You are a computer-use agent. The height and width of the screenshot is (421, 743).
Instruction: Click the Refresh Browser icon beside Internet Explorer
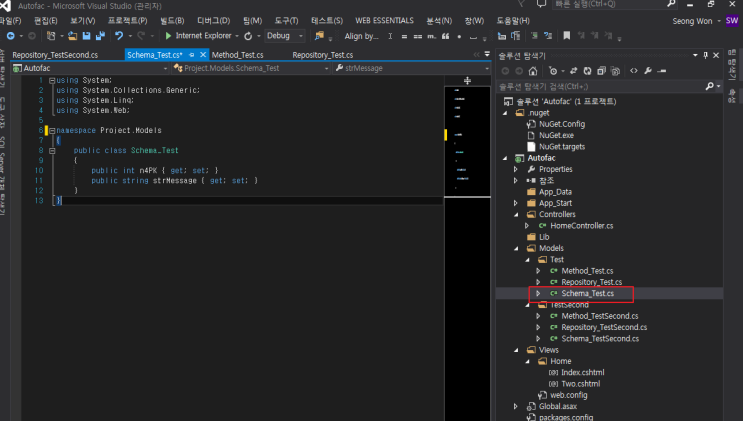coord(248,36)
